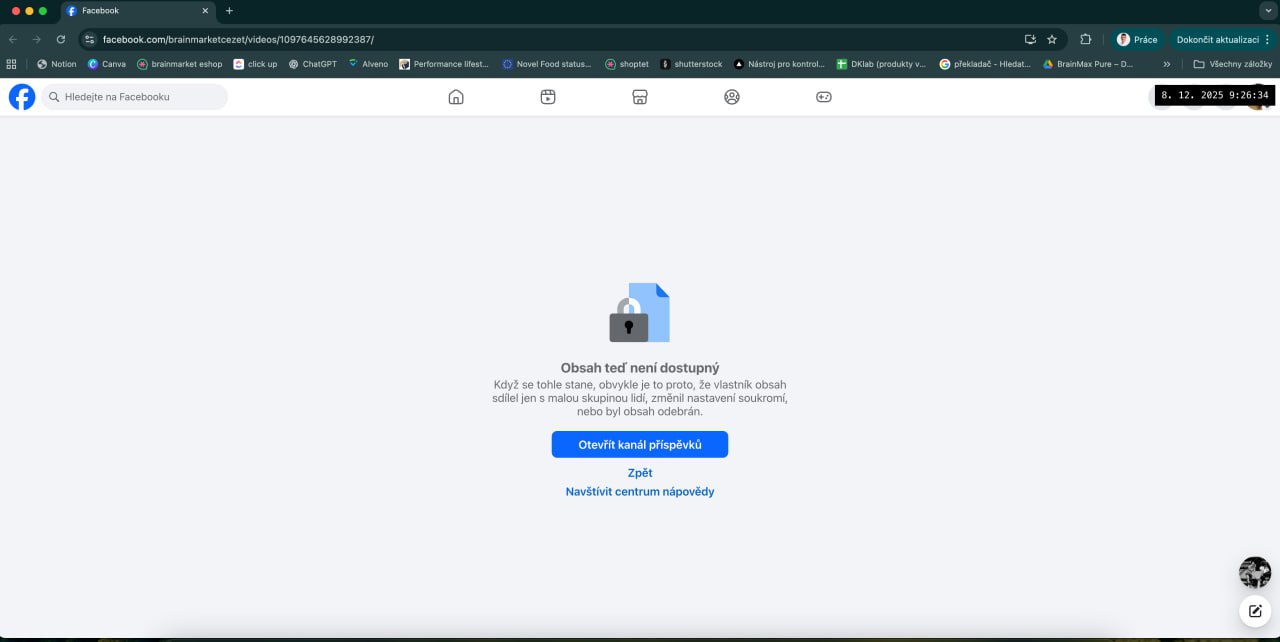The height and width of the screenshot is (642, 1280).
Task: Expand the hidden bookmarks overflow chevron
Action: (1166, 64)
